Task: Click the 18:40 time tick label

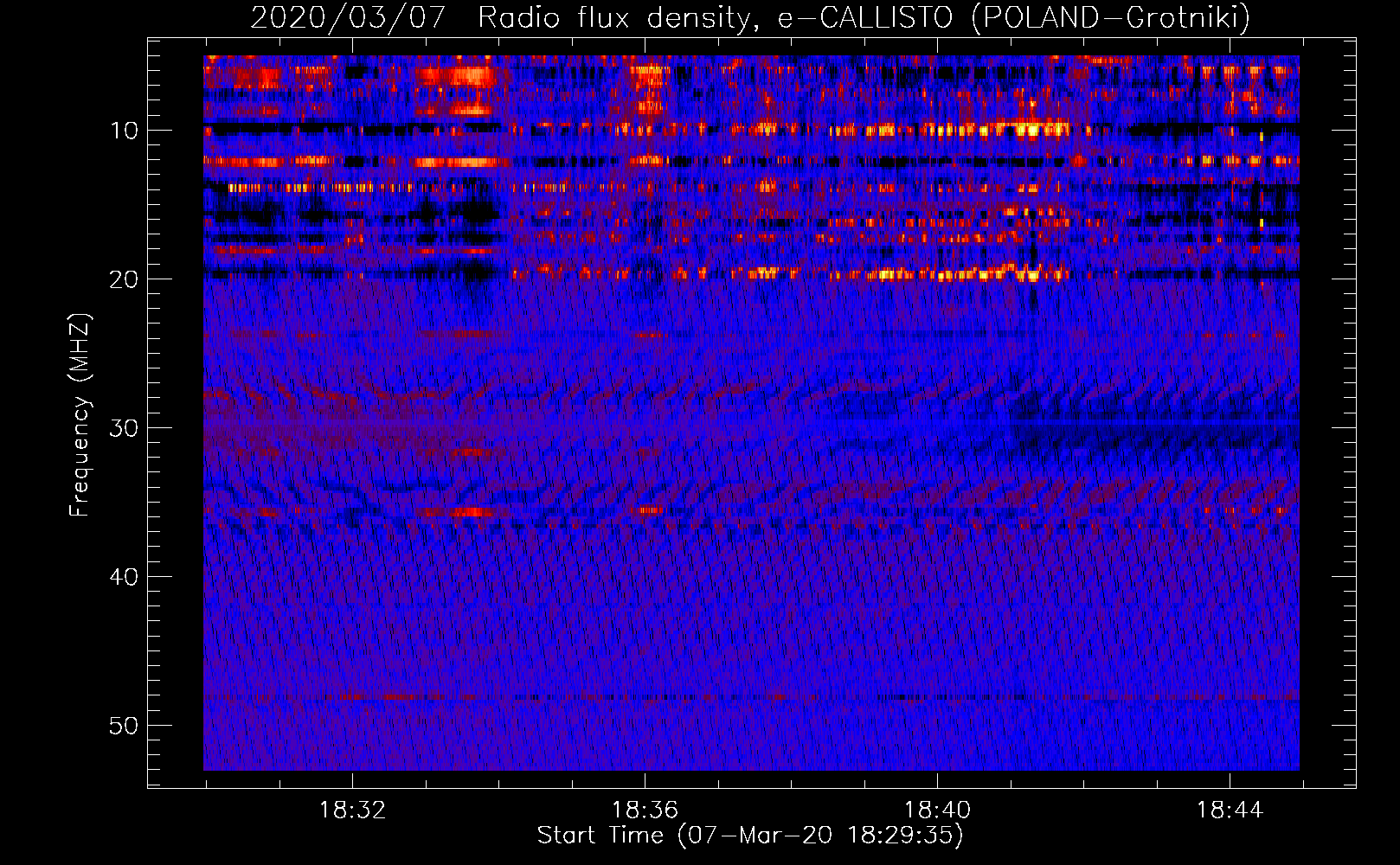Action: [x=937, y=811]
